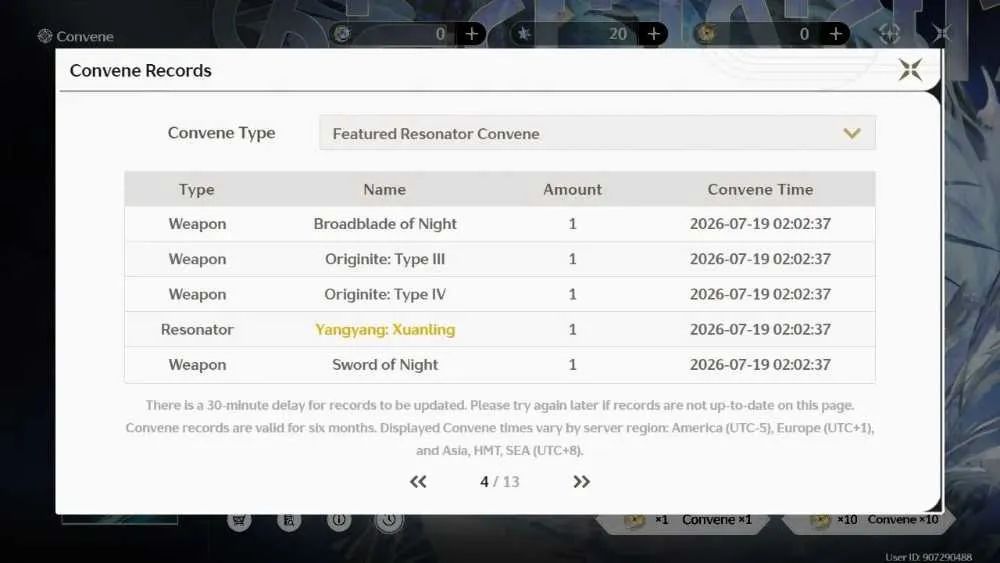1000x563 pixels.
Task: Click Convene time of Broadblade of Night row
Action: [760, 224]
